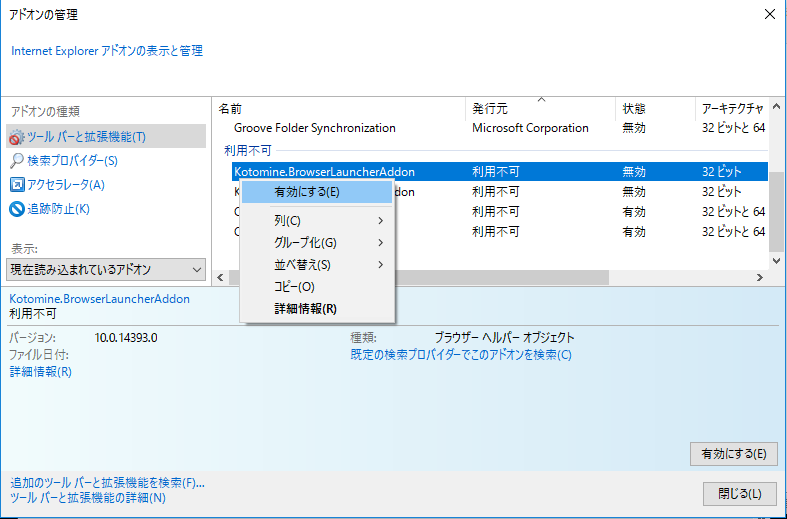Image resolution: width=787 pixels, height=519 pixels.
Task: Open the ツール バーと拡張機能の詳細 link
Action: pos(88,497)
